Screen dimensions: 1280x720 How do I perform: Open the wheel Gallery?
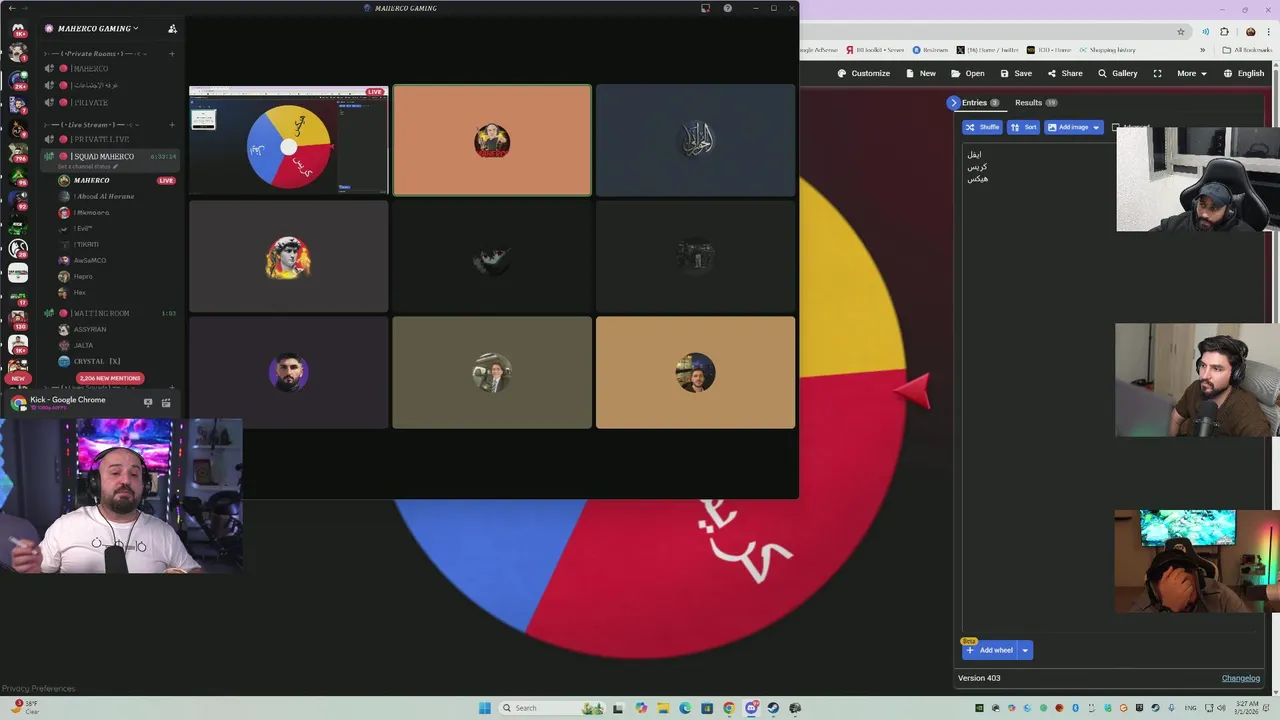[1118, 73]
